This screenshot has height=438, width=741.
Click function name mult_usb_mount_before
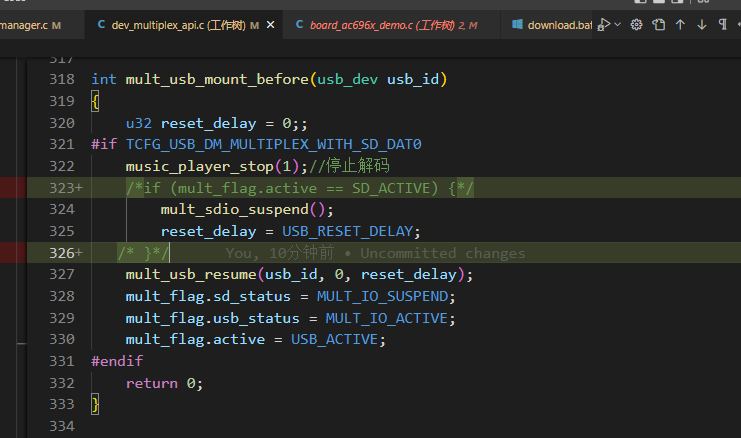point(217,79)
